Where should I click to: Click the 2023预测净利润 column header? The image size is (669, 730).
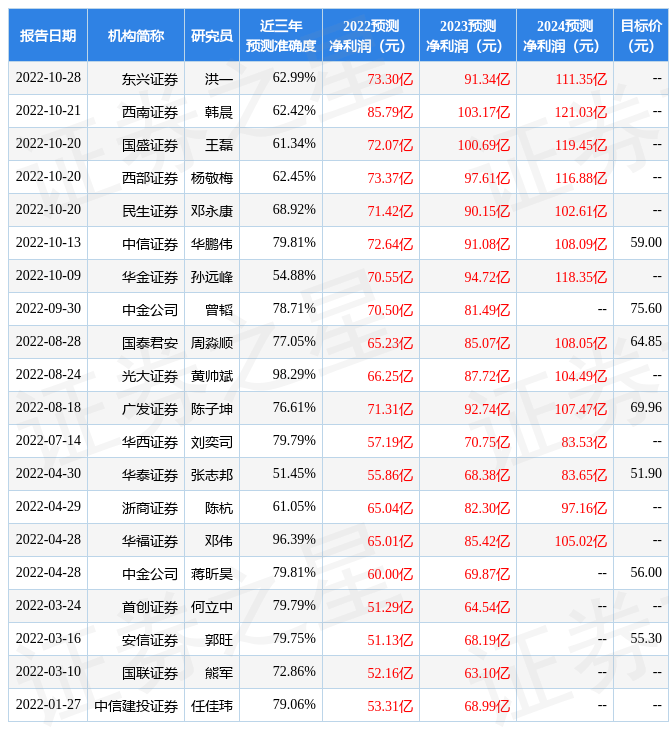[x=468, y=35]
